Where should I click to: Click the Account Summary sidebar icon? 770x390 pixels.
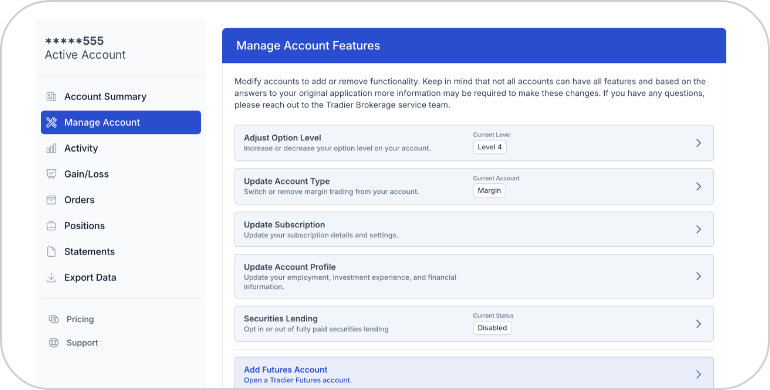pos(51,96)
